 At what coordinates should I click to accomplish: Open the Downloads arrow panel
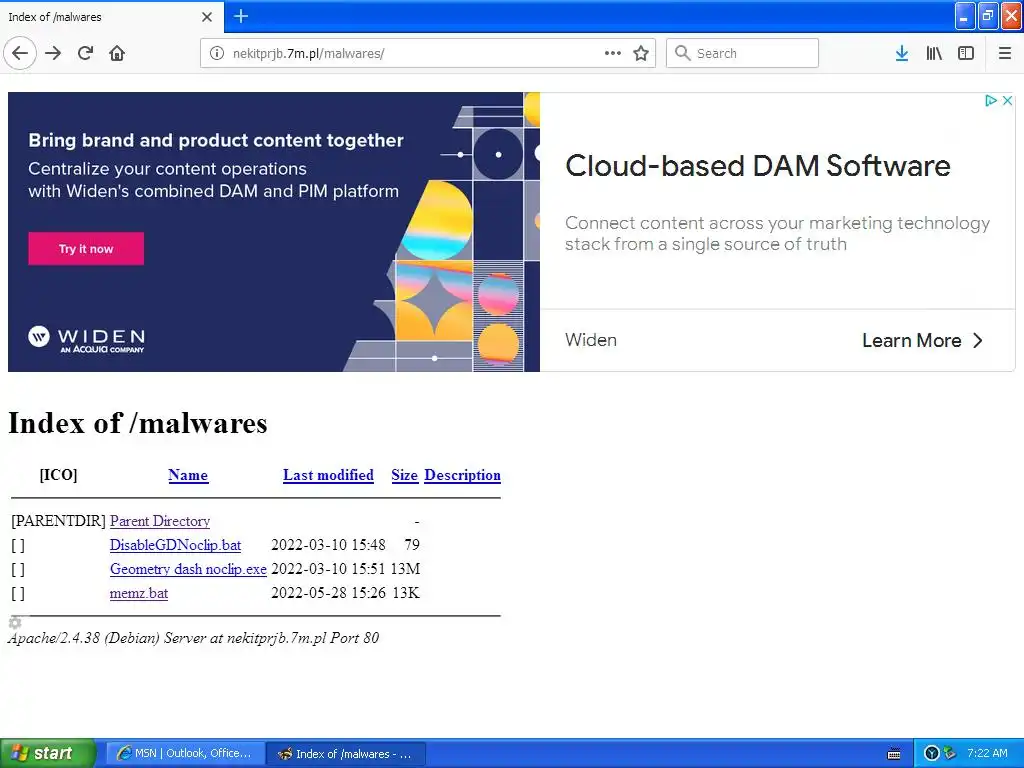[902, 53]
